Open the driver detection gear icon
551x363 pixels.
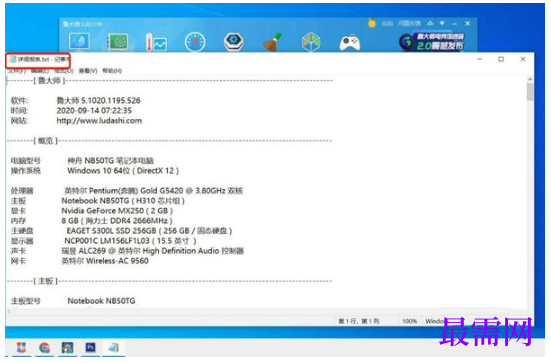pyautogui.click(x=234, y=41)
